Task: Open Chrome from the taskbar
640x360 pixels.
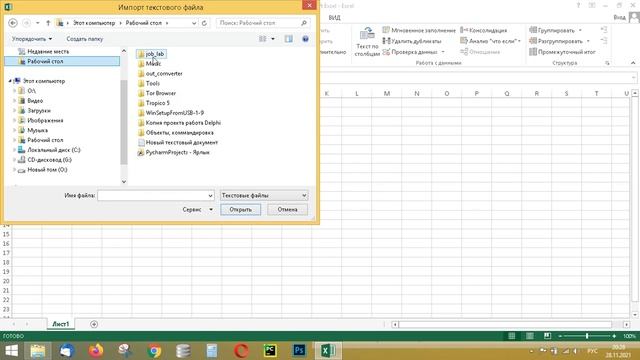Action: [154, 351]
